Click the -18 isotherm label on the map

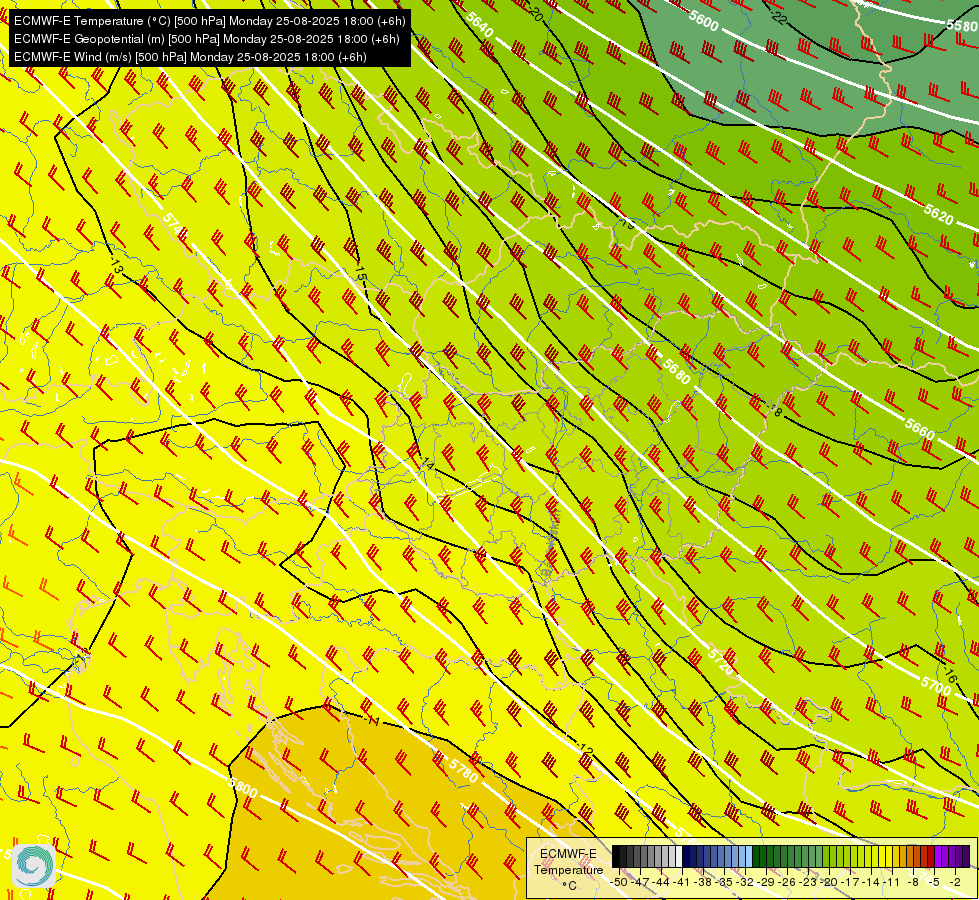[775, 410]
